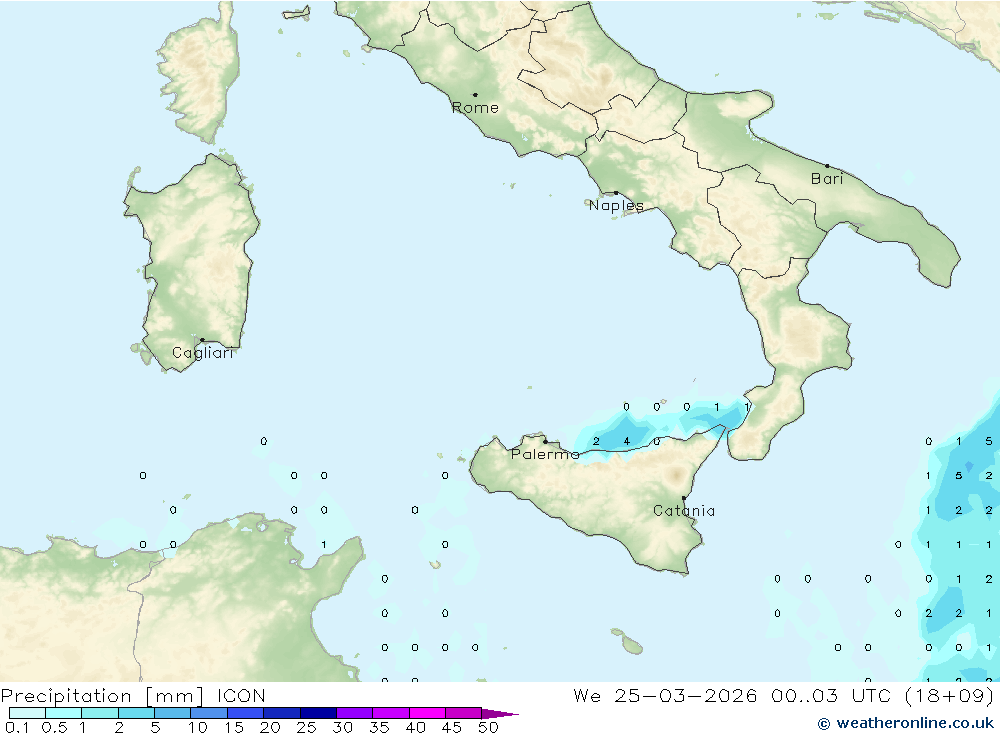Click the (18+09) forecast run text
This screenshot has width=1000, height=733.
pos(950,696)
